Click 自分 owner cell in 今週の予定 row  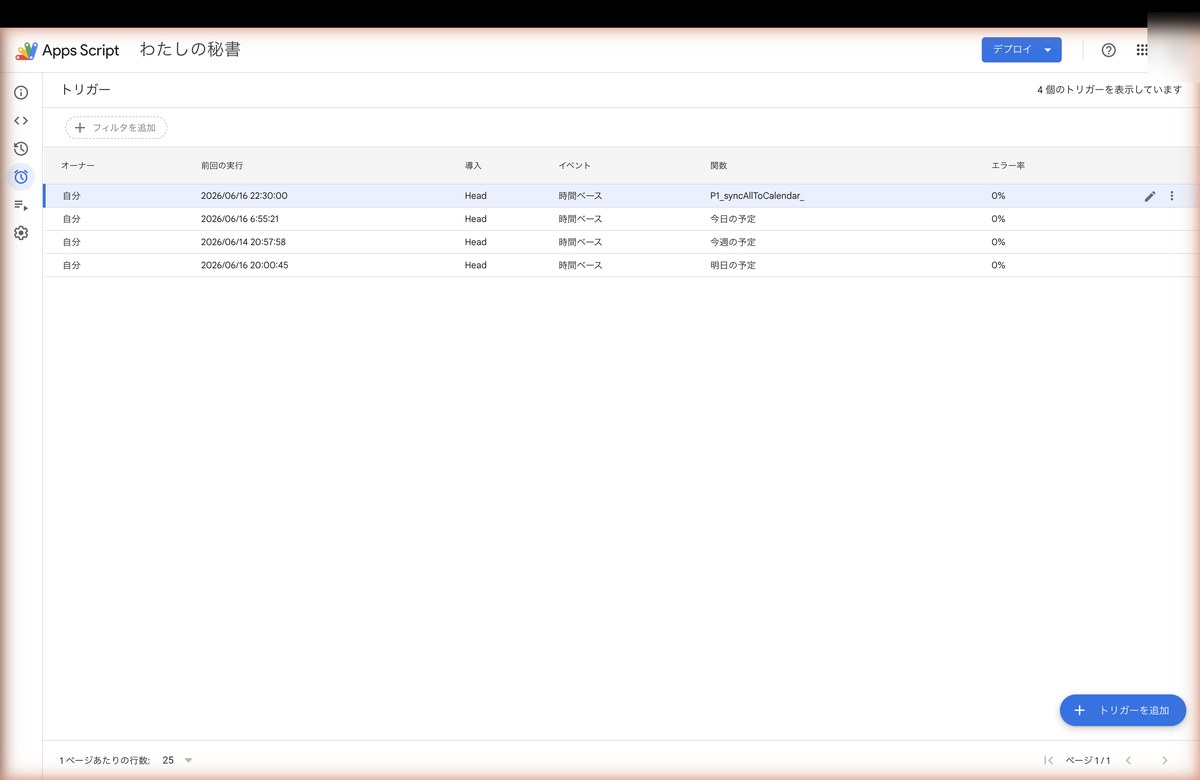pos(71,242)
